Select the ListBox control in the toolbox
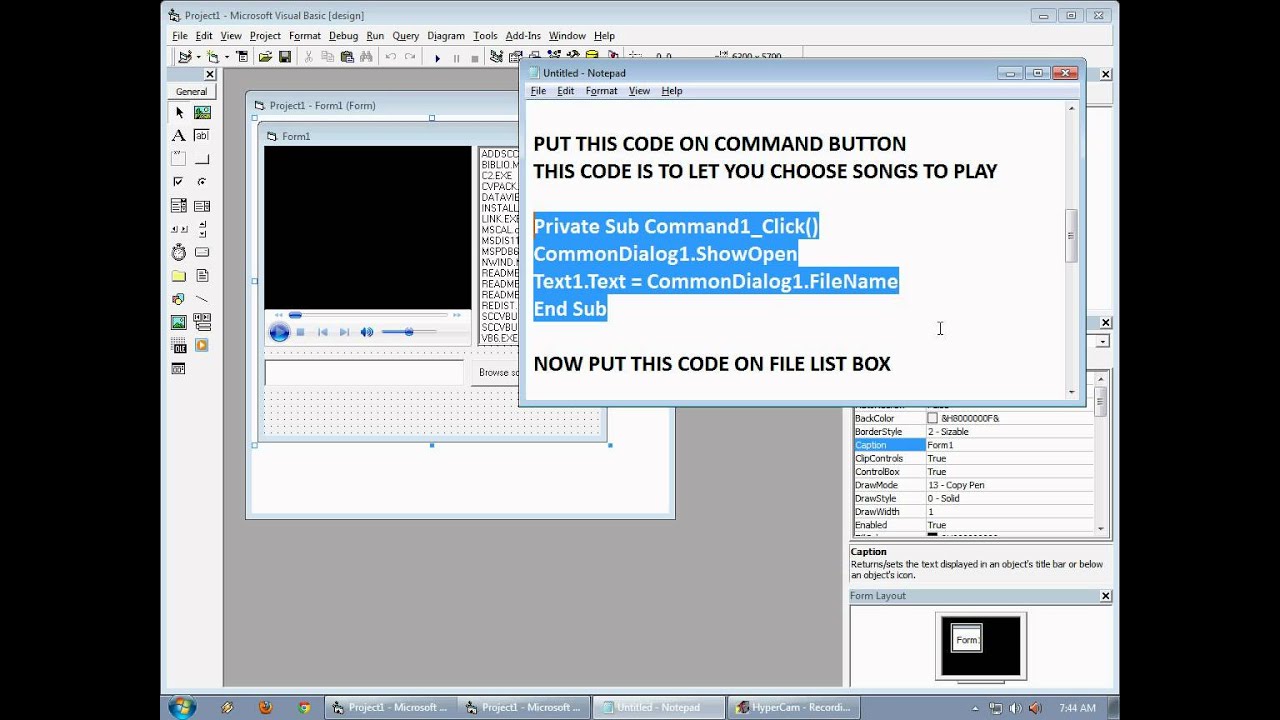1280x720 pixels. point(202,206)
